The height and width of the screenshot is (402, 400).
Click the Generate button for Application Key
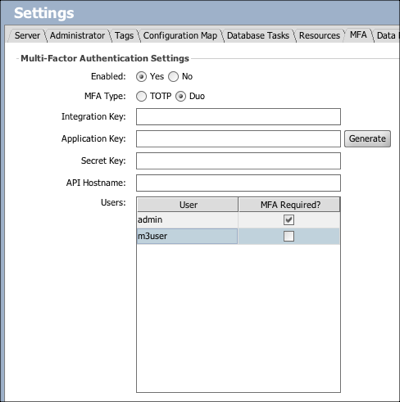[367, 139]
